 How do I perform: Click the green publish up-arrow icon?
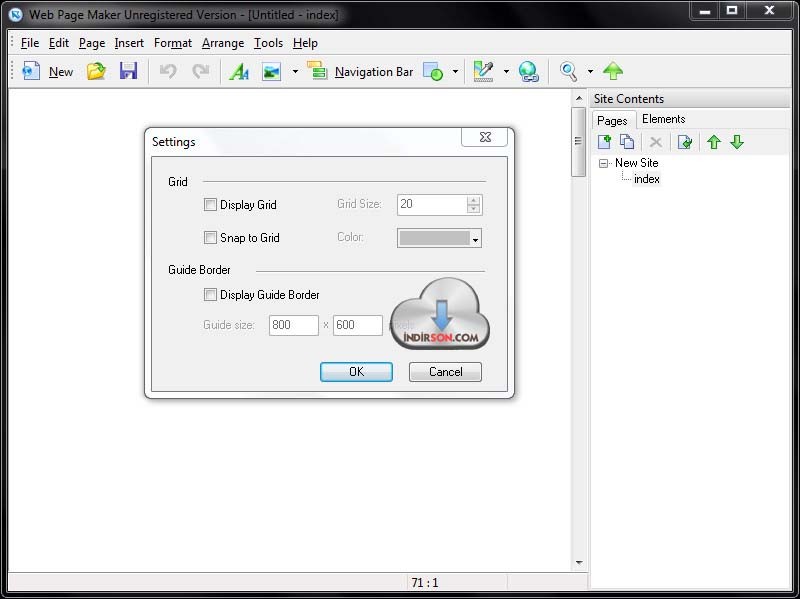613,71
